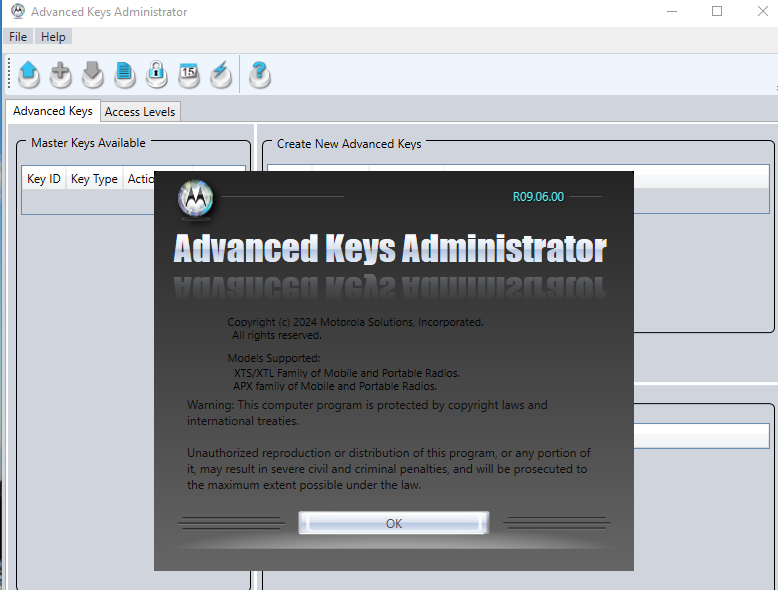Switch to the Access Levels tab
The width and height of the screenshot is (778, 590).
pos(140,112)
